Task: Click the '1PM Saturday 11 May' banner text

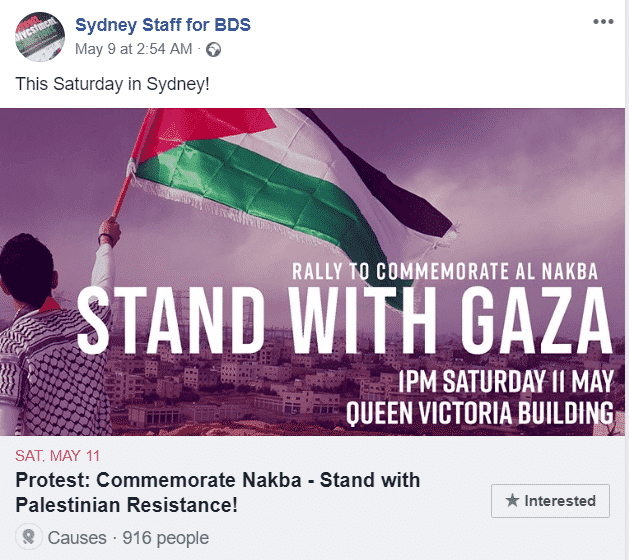Action: pyautogui.click(x=506, y=381)
